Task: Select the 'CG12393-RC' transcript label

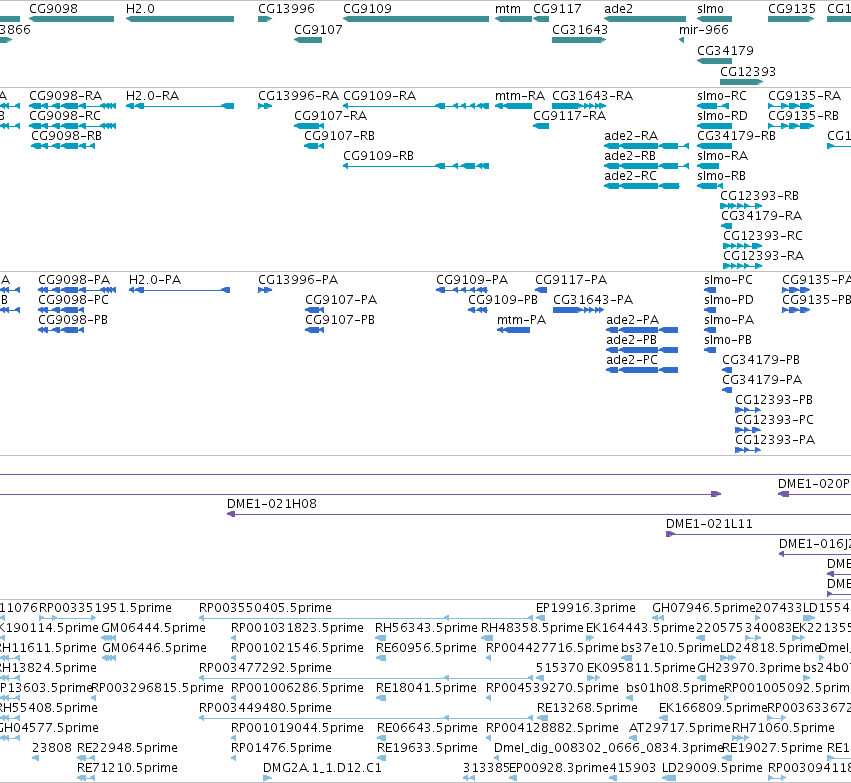Action: (763, 235)
